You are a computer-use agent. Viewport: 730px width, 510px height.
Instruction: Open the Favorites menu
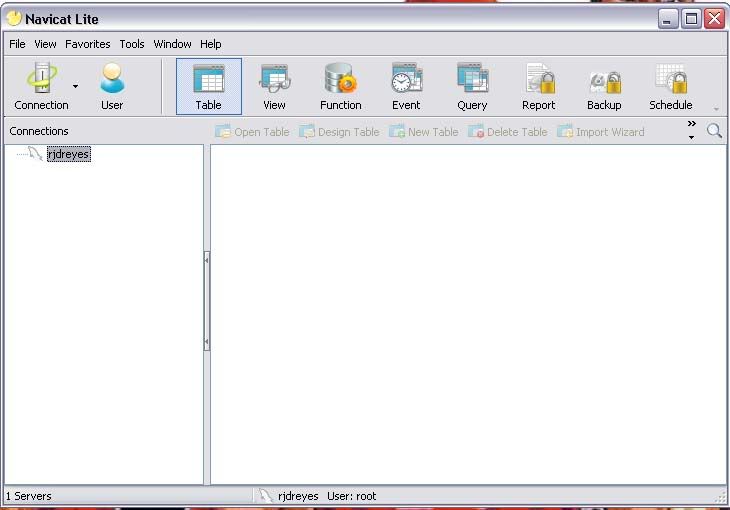(x=88, y=44)
